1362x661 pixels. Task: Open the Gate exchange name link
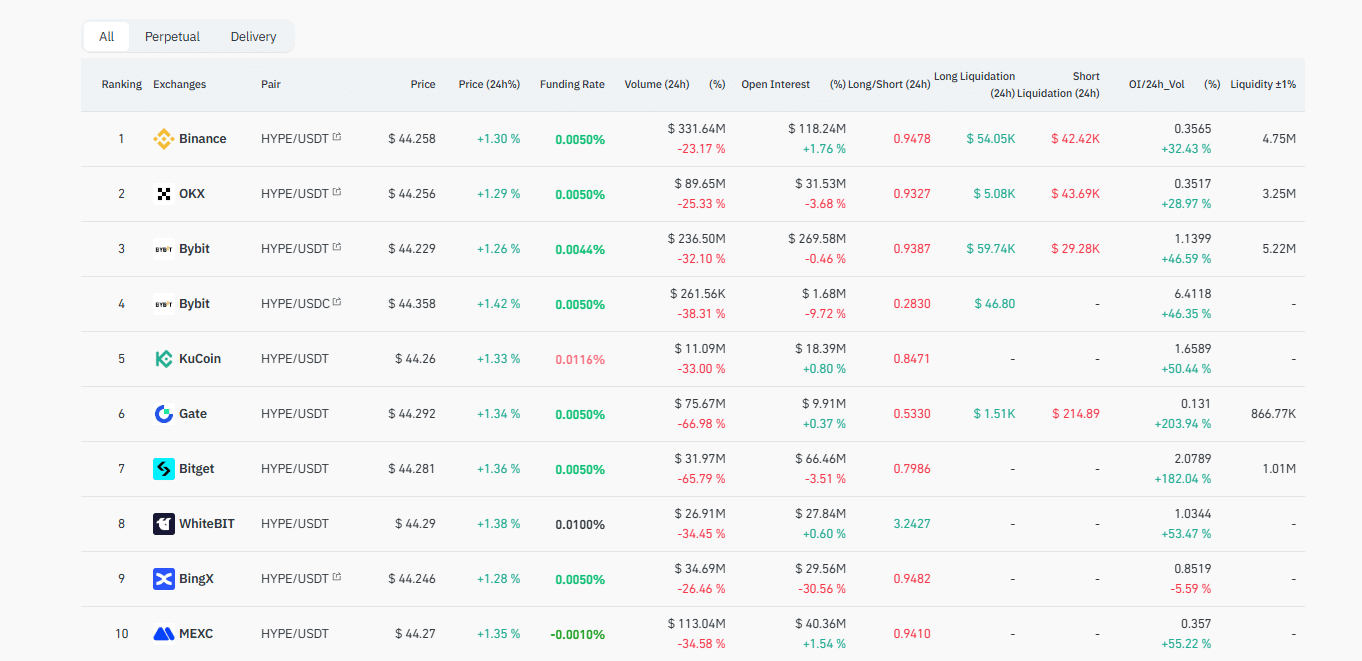193,414
